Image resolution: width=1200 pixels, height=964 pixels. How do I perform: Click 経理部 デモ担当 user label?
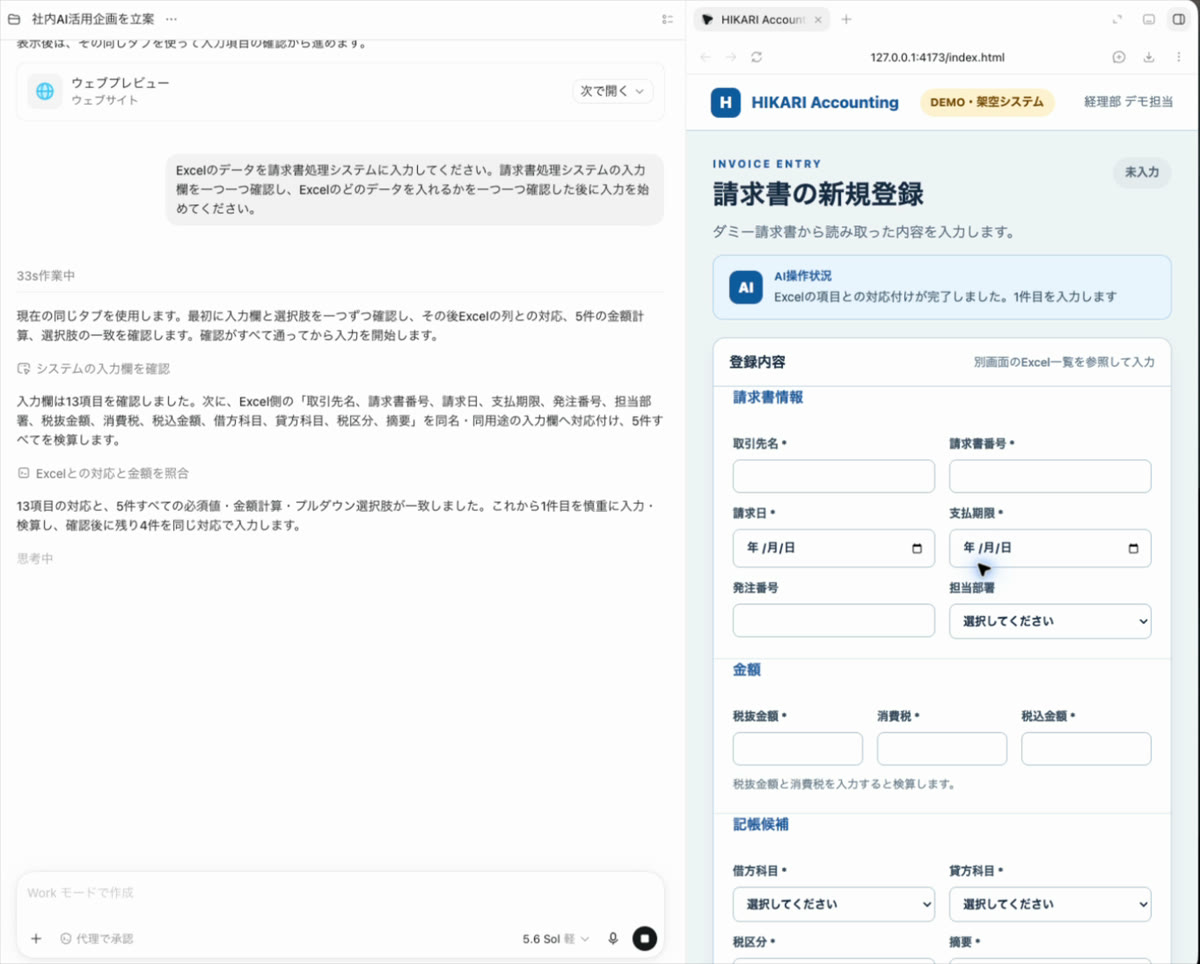pos(1129,102)
